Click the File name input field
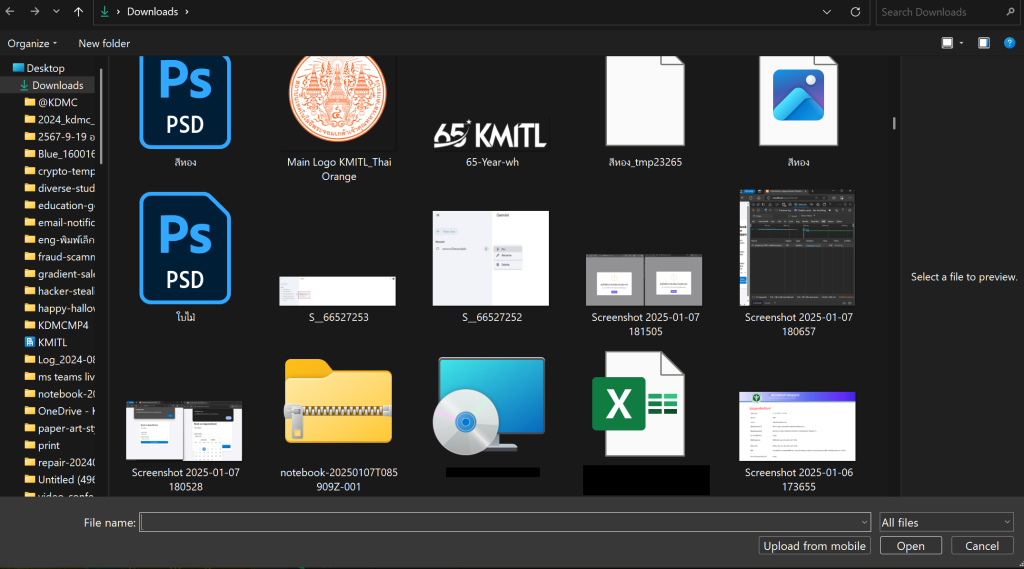The image size is (1024, 569). coord(505,522)
